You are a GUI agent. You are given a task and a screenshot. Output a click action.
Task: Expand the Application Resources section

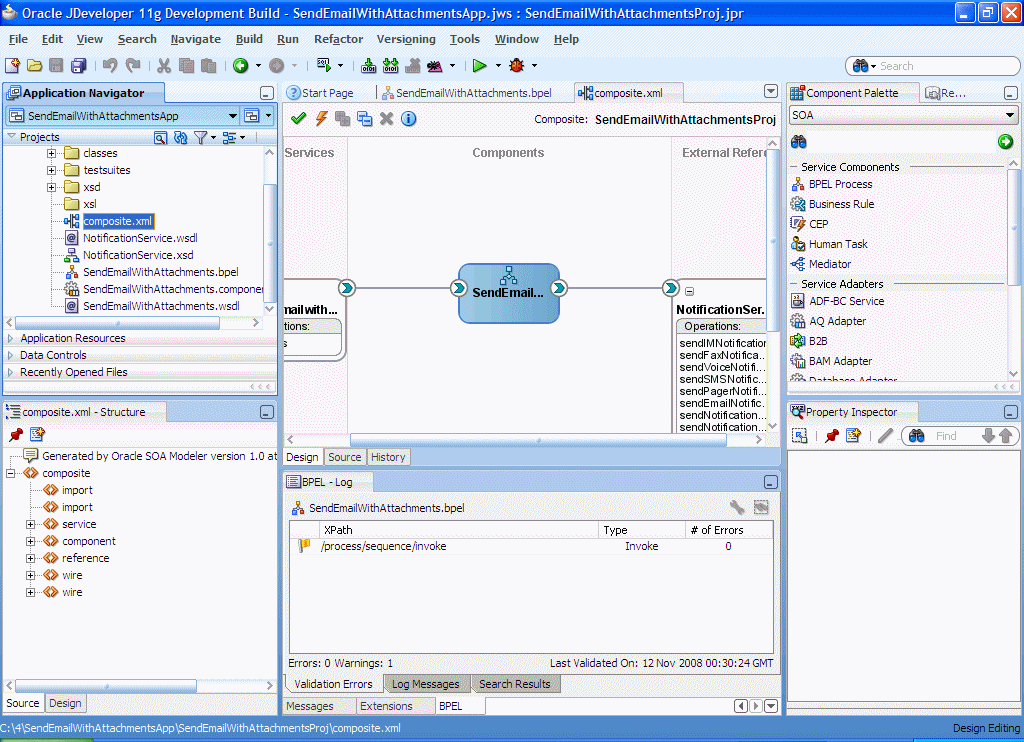coord(10,338)
